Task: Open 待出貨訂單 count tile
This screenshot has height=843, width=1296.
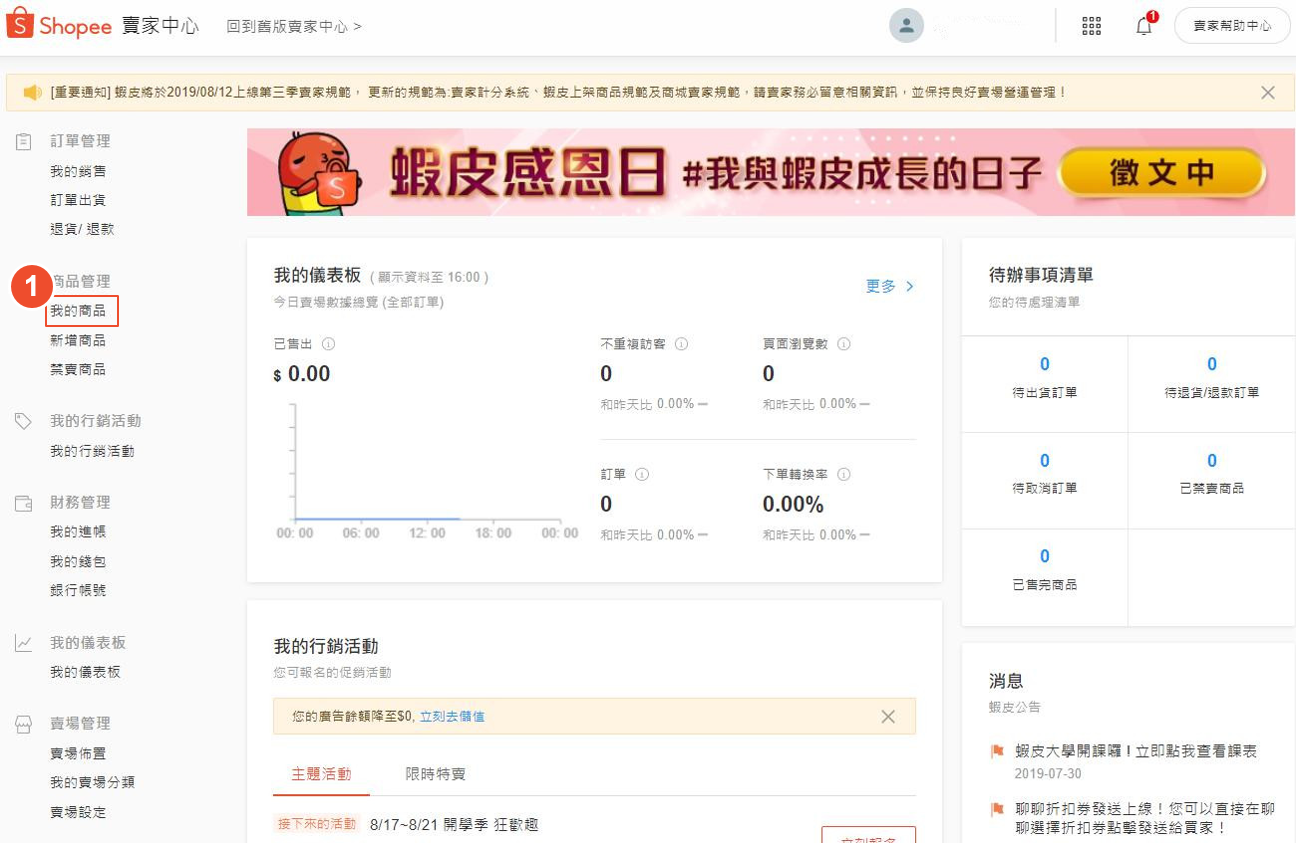Action: point(1045,384)
